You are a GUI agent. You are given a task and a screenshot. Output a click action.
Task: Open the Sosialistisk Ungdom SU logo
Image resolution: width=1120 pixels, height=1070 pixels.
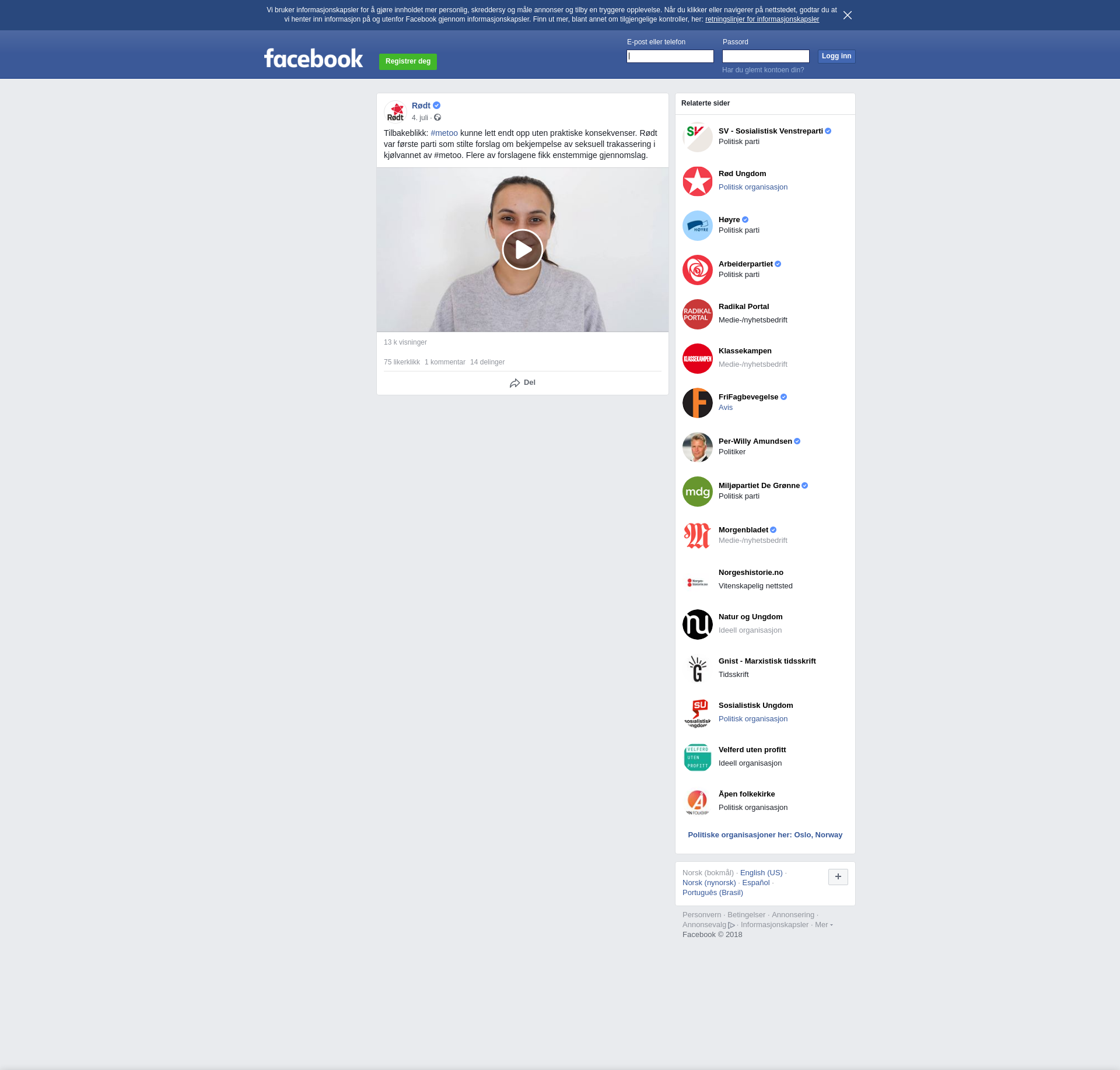(698, 713)
